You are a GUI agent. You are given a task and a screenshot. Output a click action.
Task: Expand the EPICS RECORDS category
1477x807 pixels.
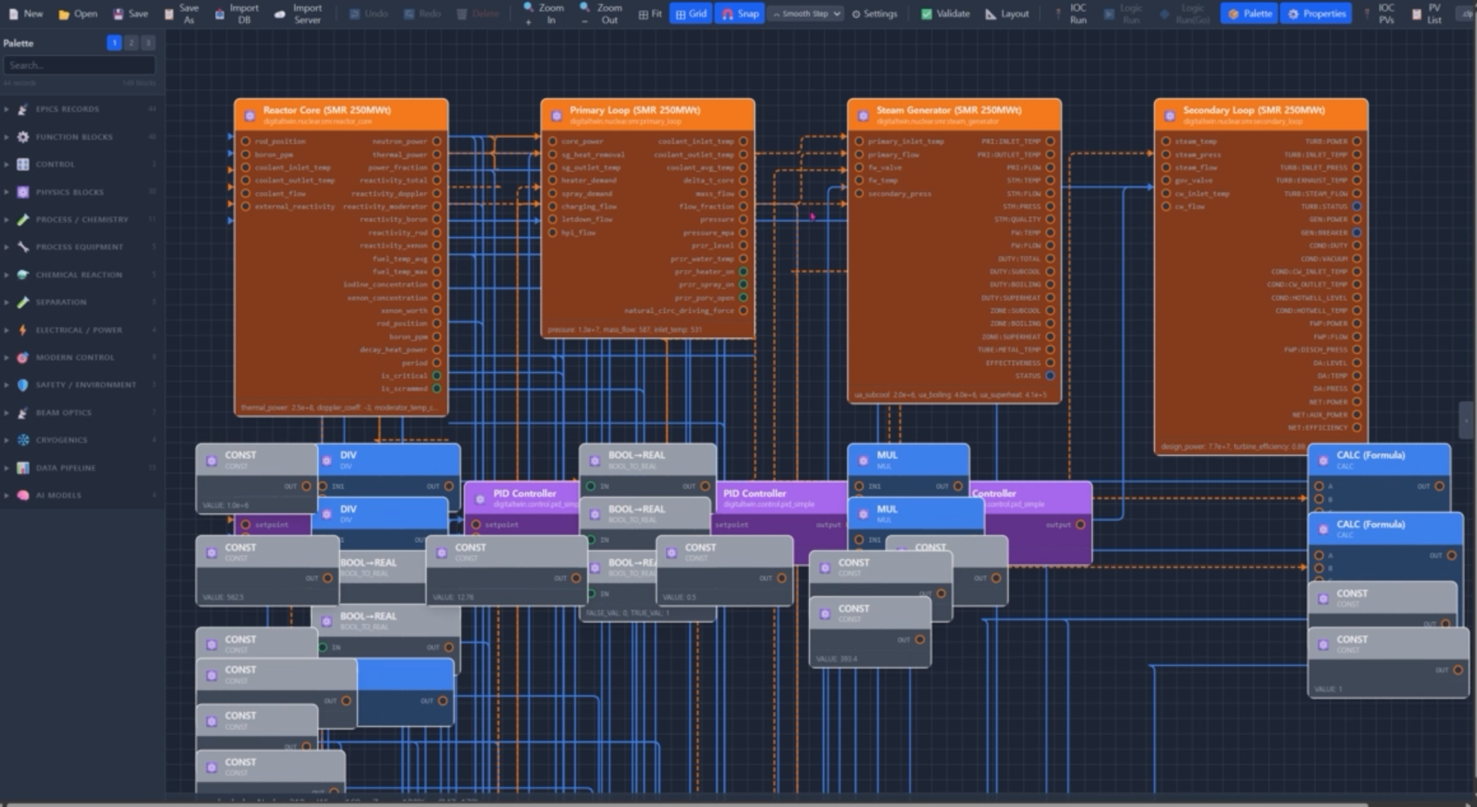[x=80, y=109]
